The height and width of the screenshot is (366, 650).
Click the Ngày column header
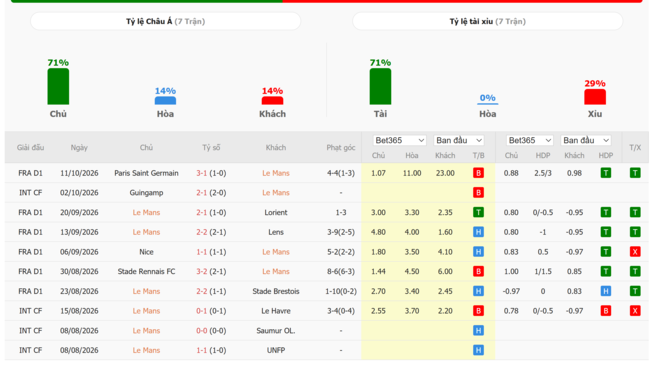point(79,148)
